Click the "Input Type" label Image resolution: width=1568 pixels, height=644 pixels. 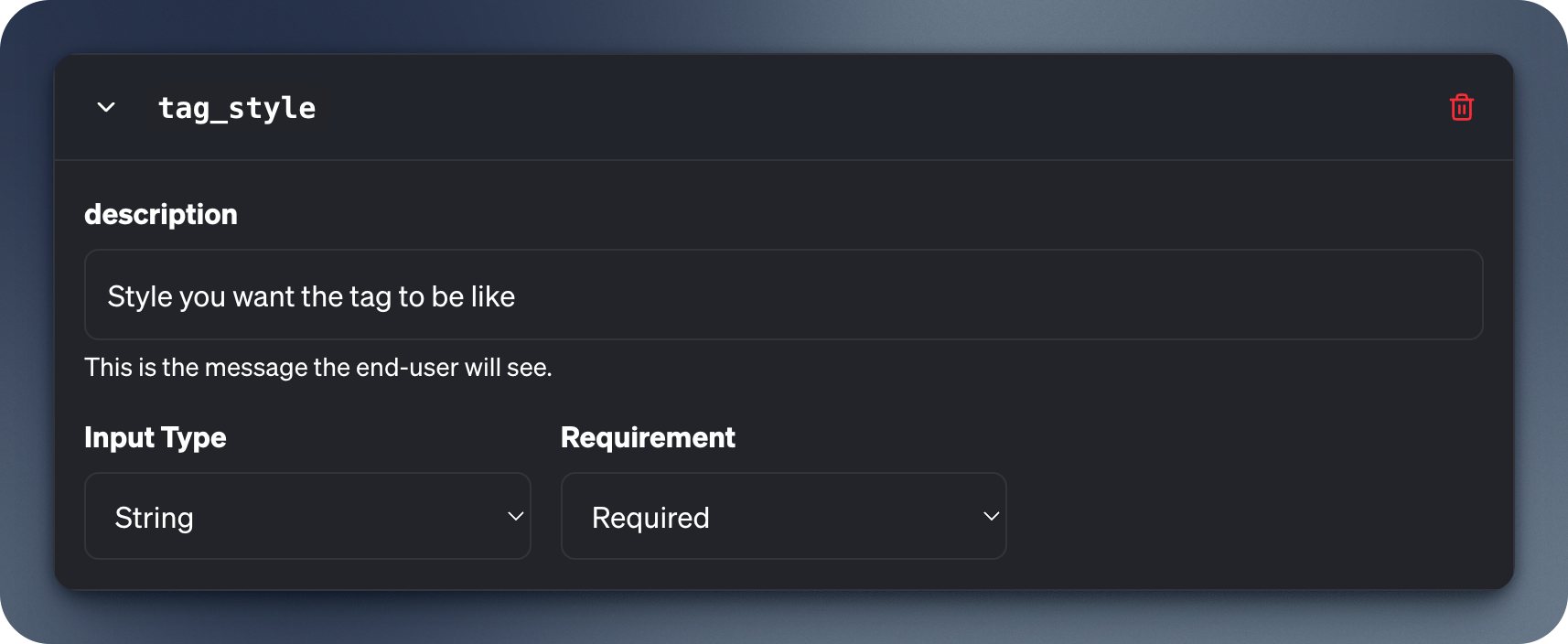click(156, 437)
